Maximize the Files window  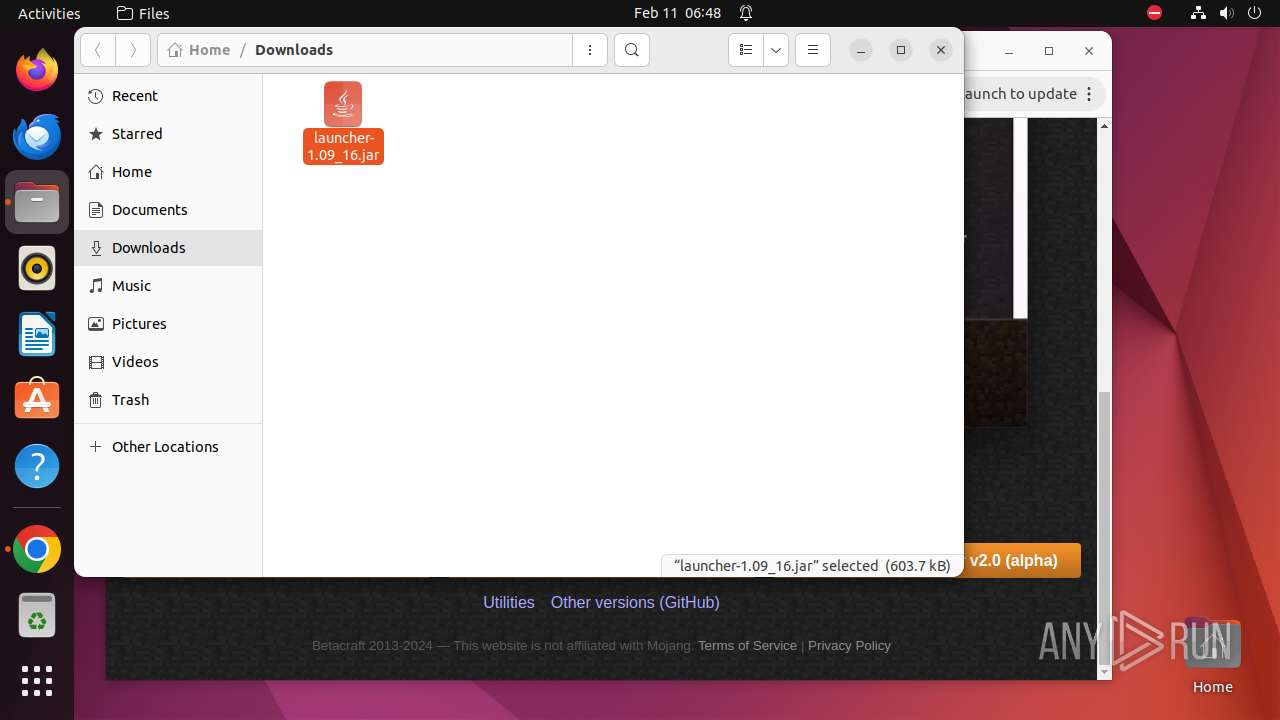tap(901, 50)
